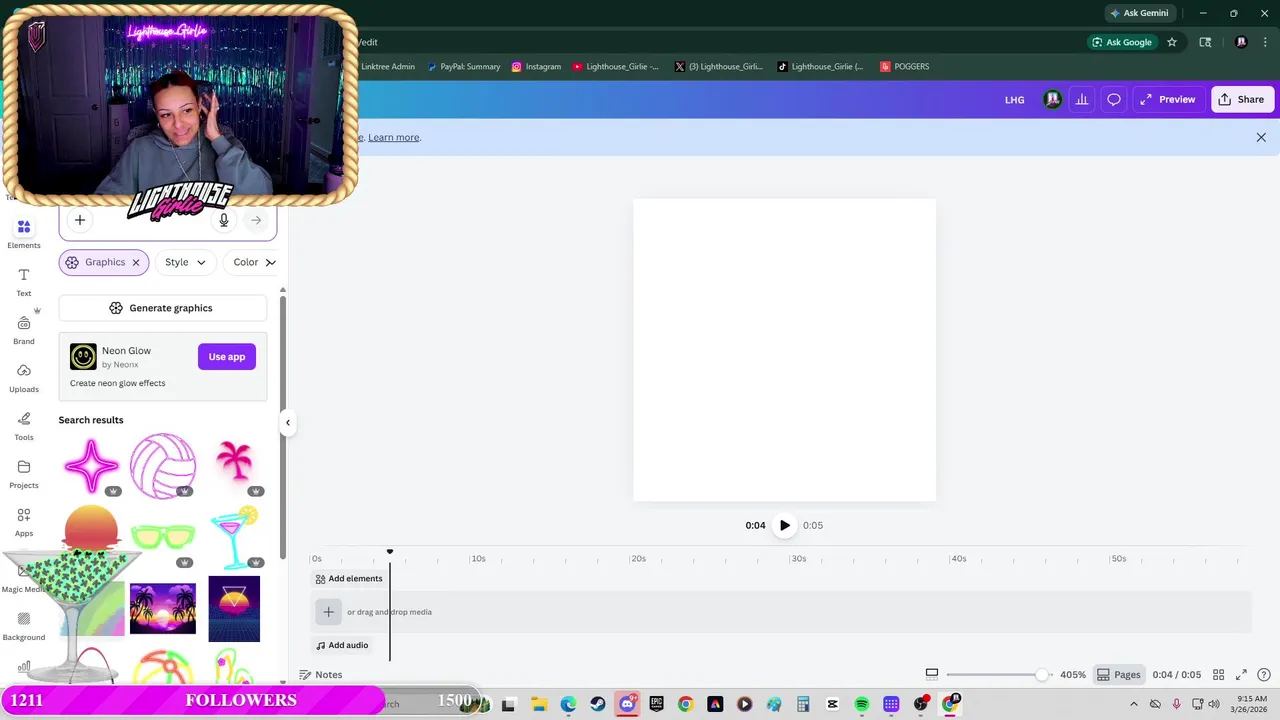The width and height of the screenshot is (1280, 720).
Task: Open the Elements sidebar panel
Action: coord(24,234)
